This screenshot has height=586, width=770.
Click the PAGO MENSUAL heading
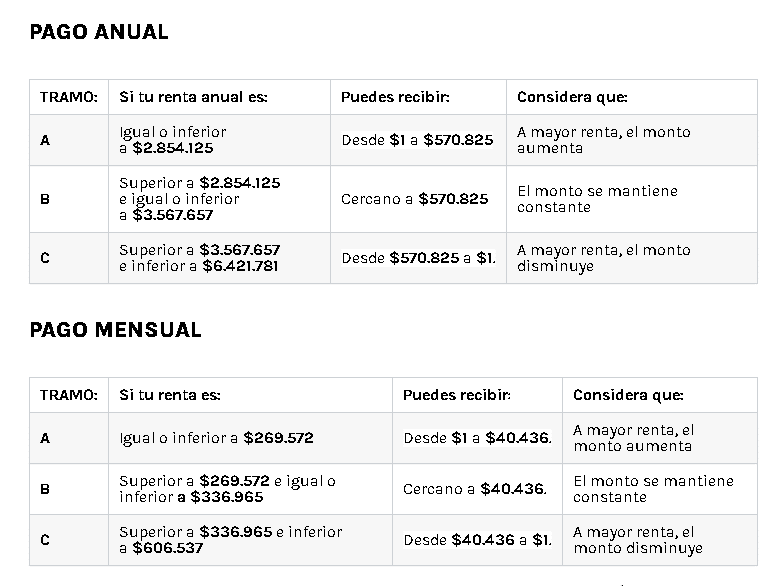click(x=115, y=330)
